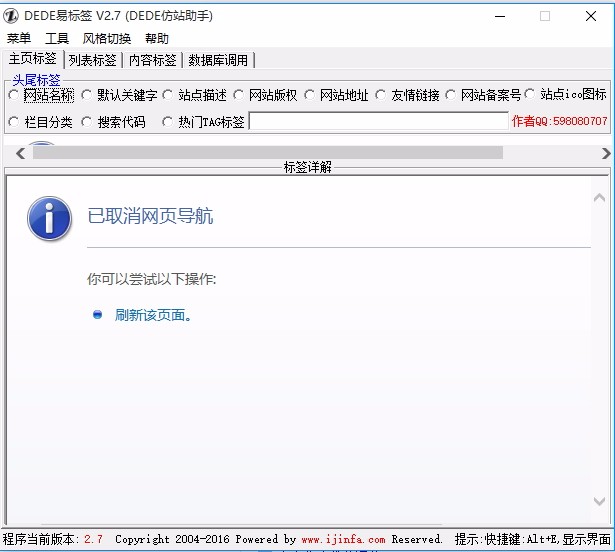
Task: Open the 工具 menu
Action: (x=57, y=38)
